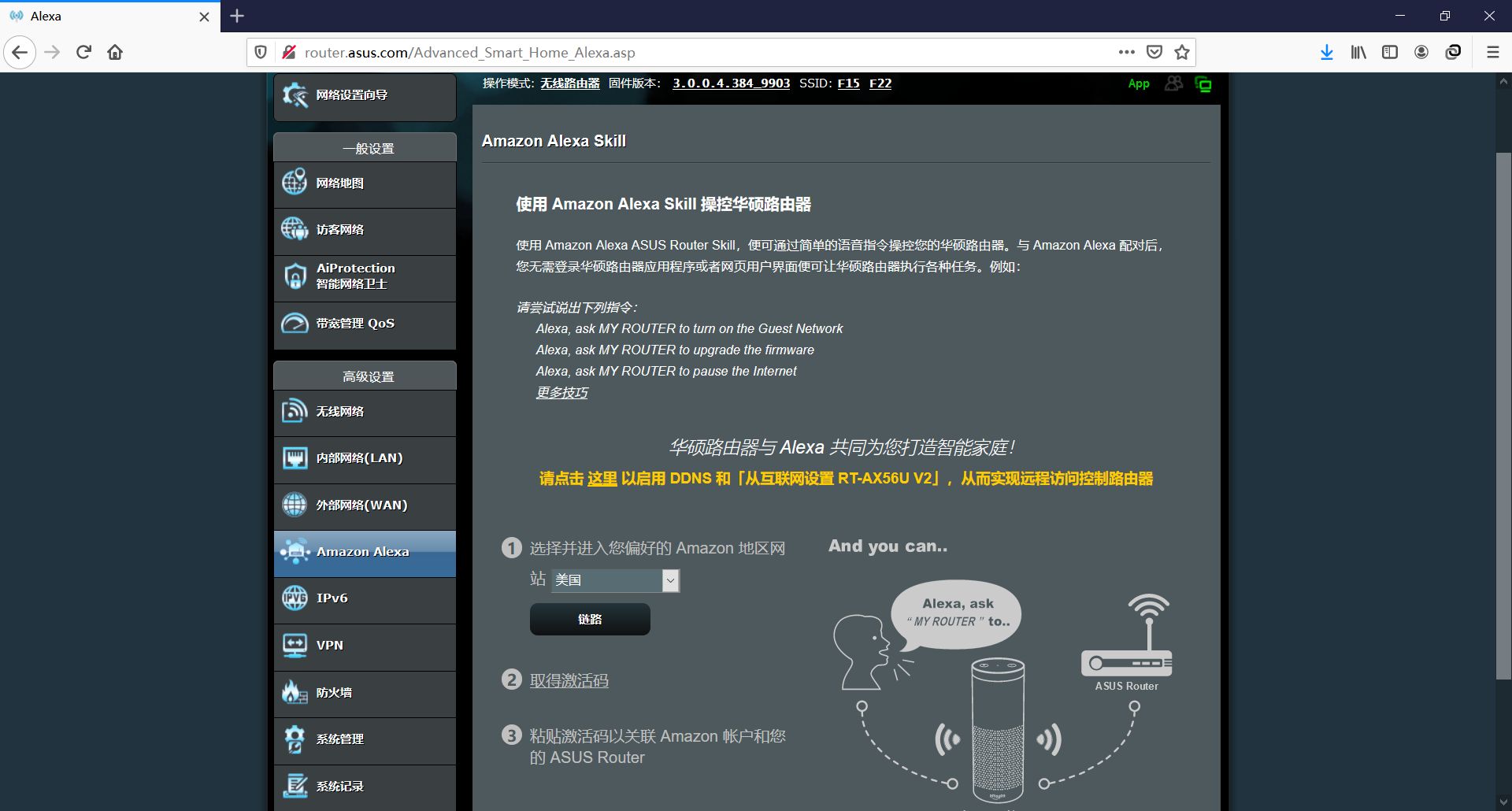Open the 网络地图 globe icon
Screen dimensions: 1512x811
295,183
